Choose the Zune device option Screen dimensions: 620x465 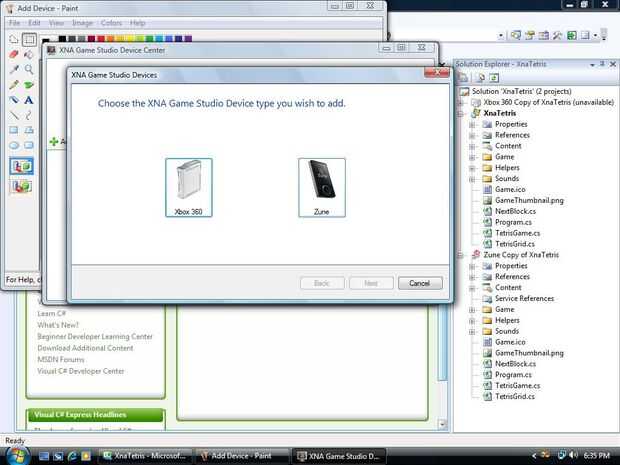[x=322, y=187]
